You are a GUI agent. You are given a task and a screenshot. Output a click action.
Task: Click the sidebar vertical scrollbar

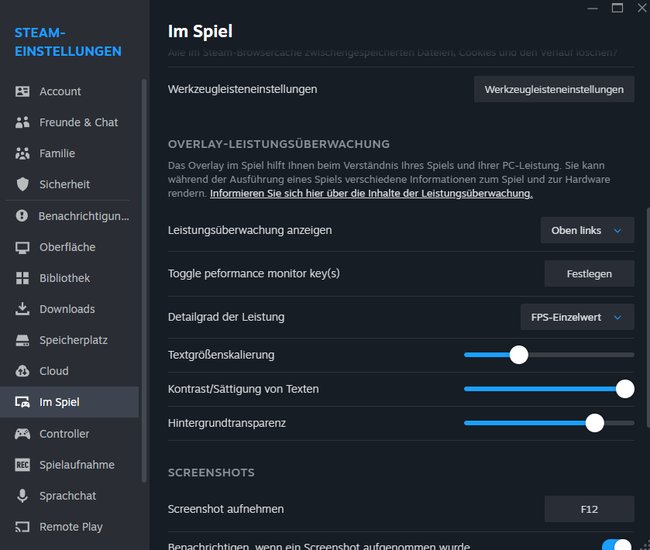click(x=144, y=281)
